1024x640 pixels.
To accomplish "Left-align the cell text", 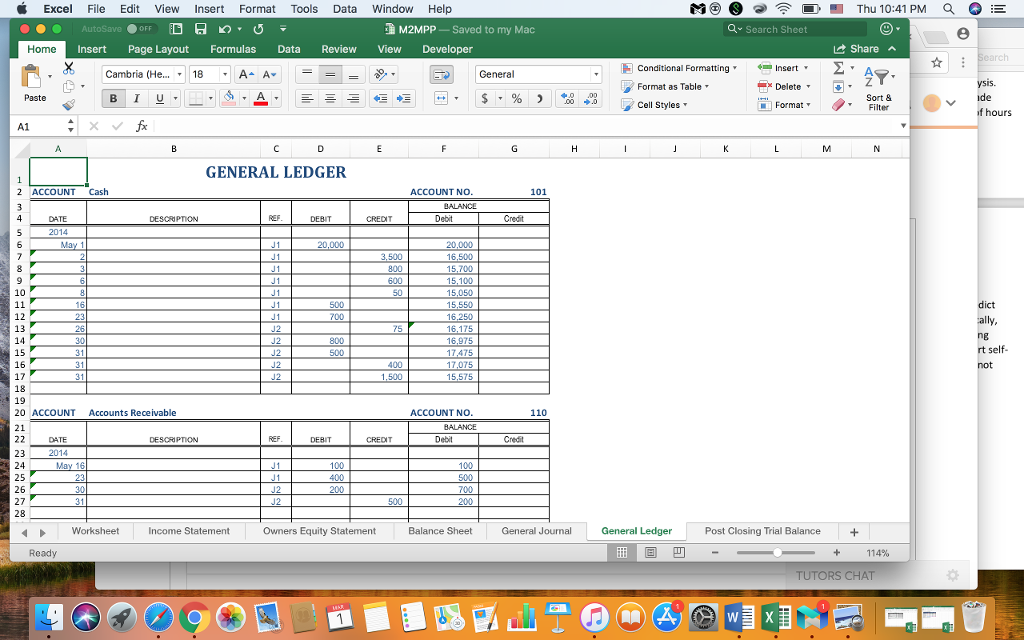I will pos(307,99).
